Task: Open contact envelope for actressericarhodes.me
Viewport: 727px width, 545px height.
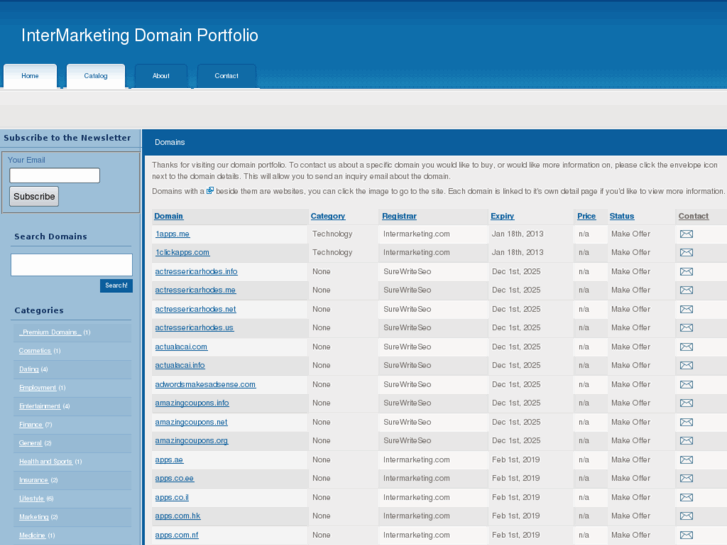Action: (686, 290)
